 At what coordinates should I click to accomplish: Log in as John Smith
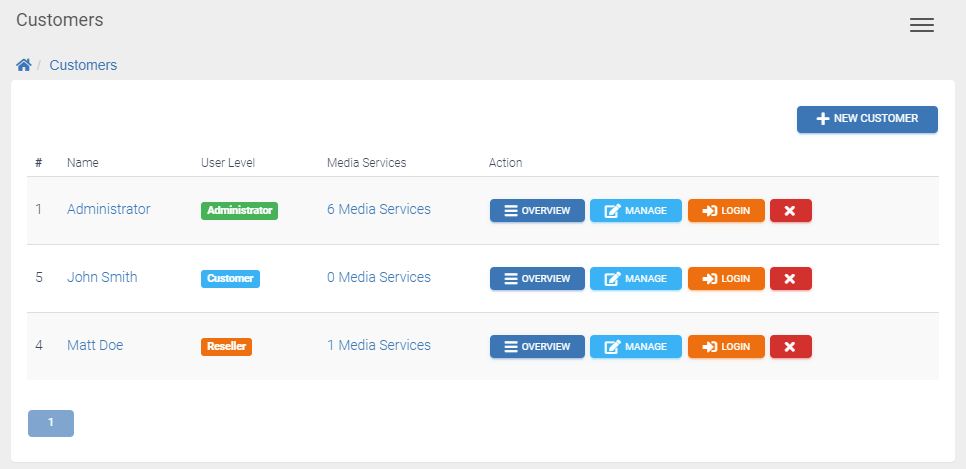pos(726,279)
